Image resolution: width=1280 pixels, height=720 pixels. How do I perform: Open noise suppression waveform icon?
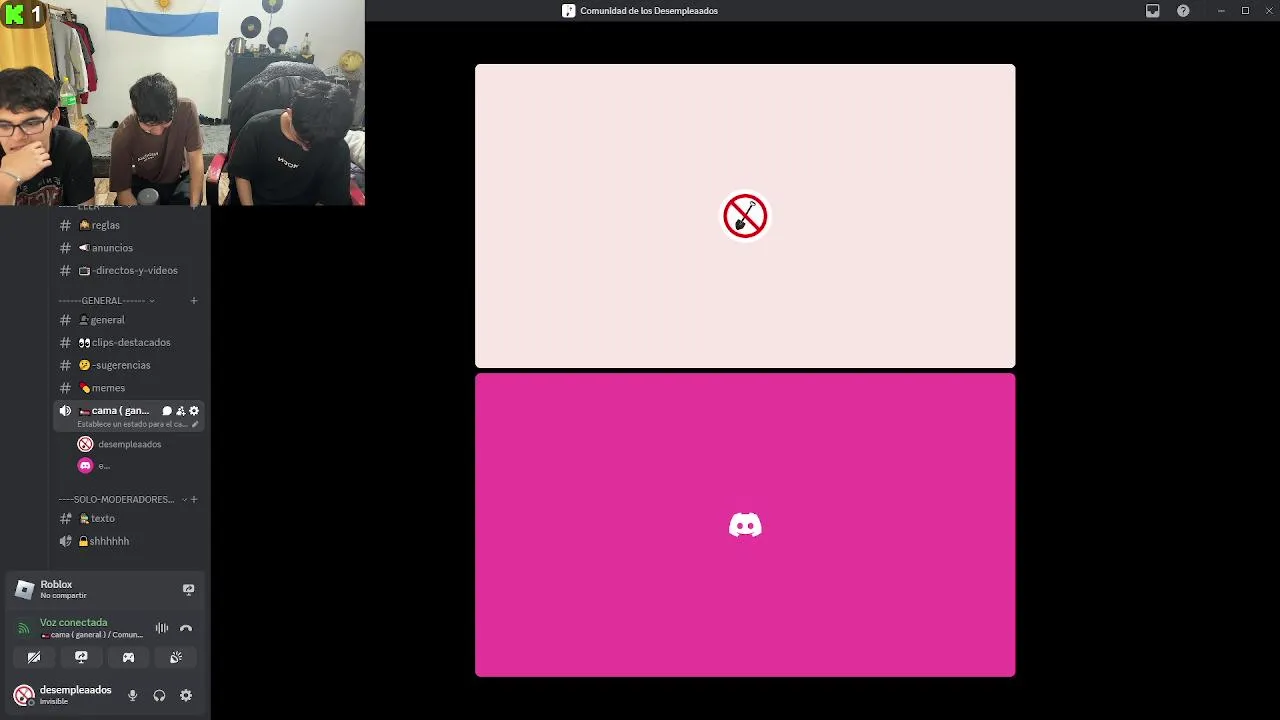point(161,628)
